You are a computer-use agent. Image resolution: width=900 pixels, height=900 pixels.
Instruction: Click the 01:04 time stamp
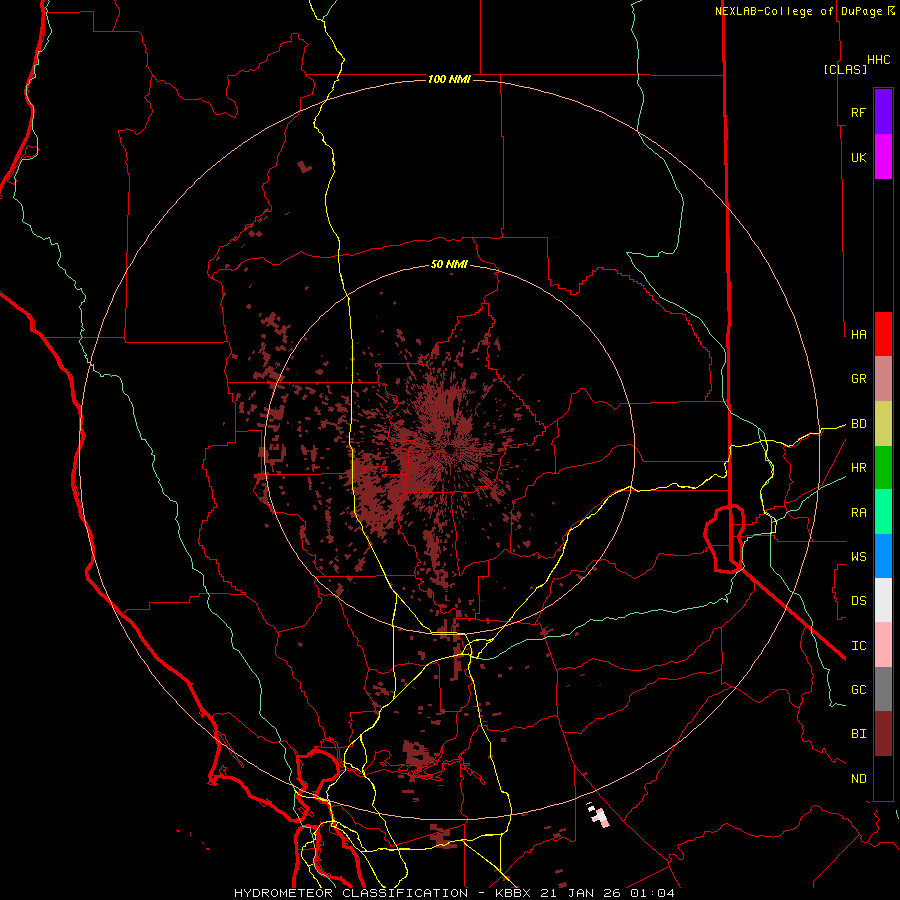tap(652, 893)
